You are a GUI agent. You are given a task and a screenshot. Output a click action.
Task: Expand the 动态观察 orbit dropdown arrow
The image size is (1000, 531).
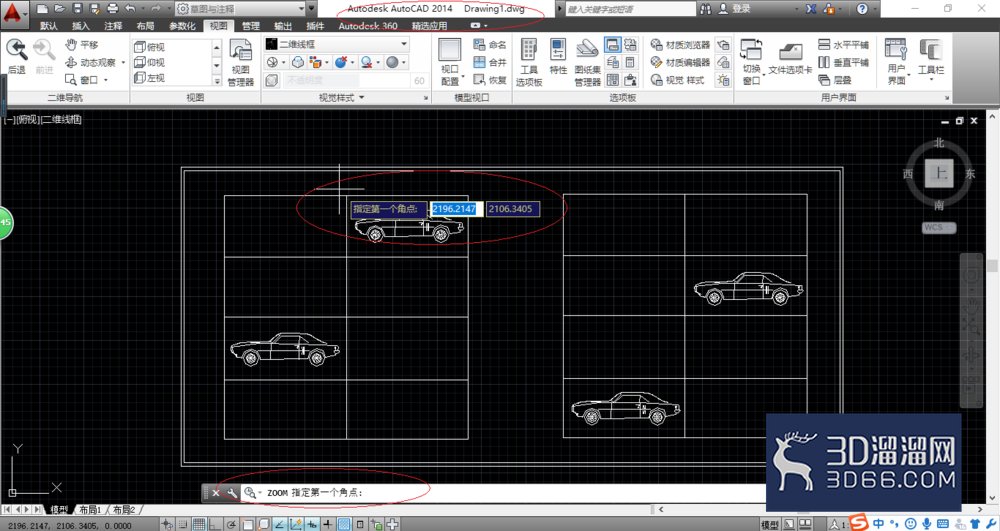(x=123, y=62)
